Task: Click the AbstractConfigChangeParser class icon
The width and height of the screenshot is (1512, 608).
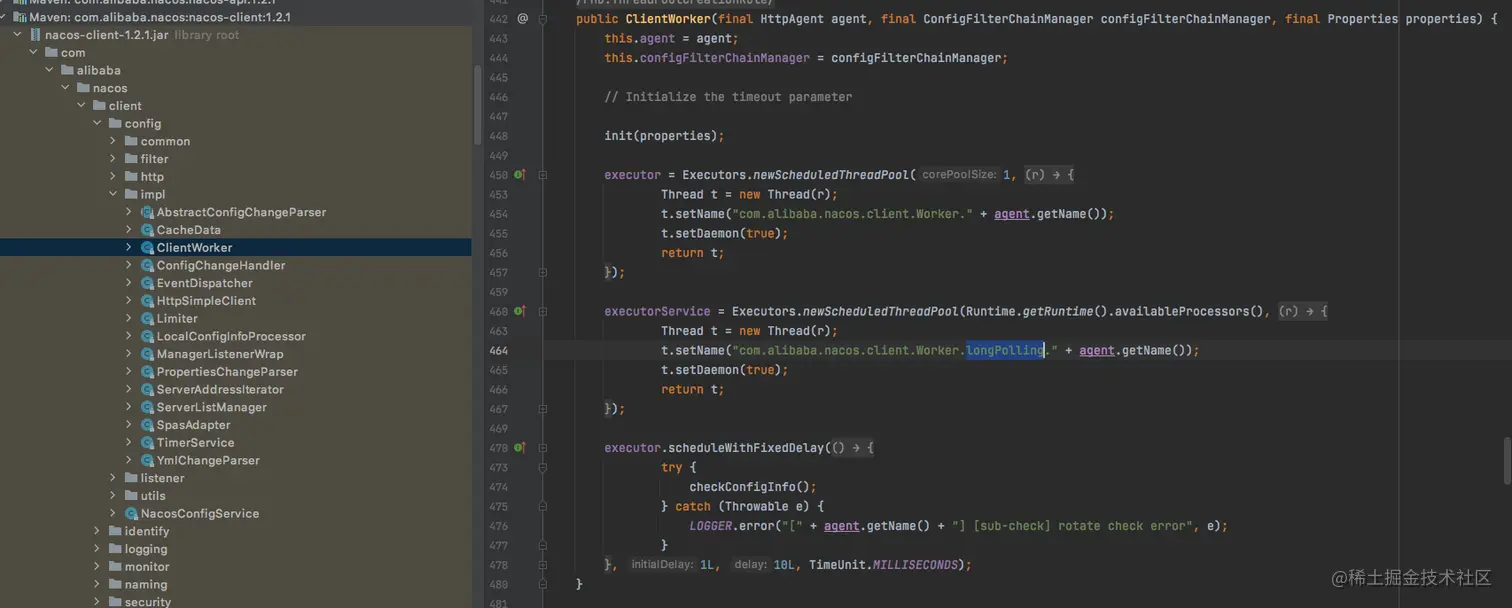Action: (x=147, y=212)
